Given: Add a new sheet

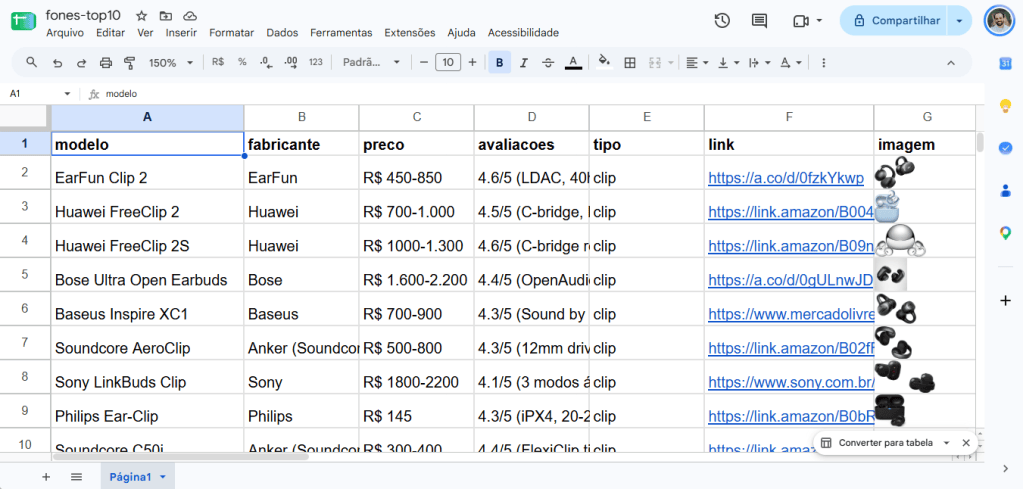Looking at the screenshot, I should point(46,477).
